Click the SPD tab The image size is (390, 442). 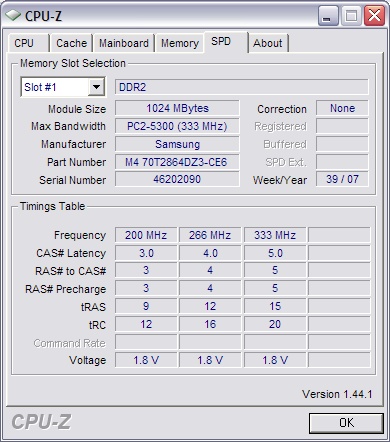pyautogui.click(x=226, y=42)
